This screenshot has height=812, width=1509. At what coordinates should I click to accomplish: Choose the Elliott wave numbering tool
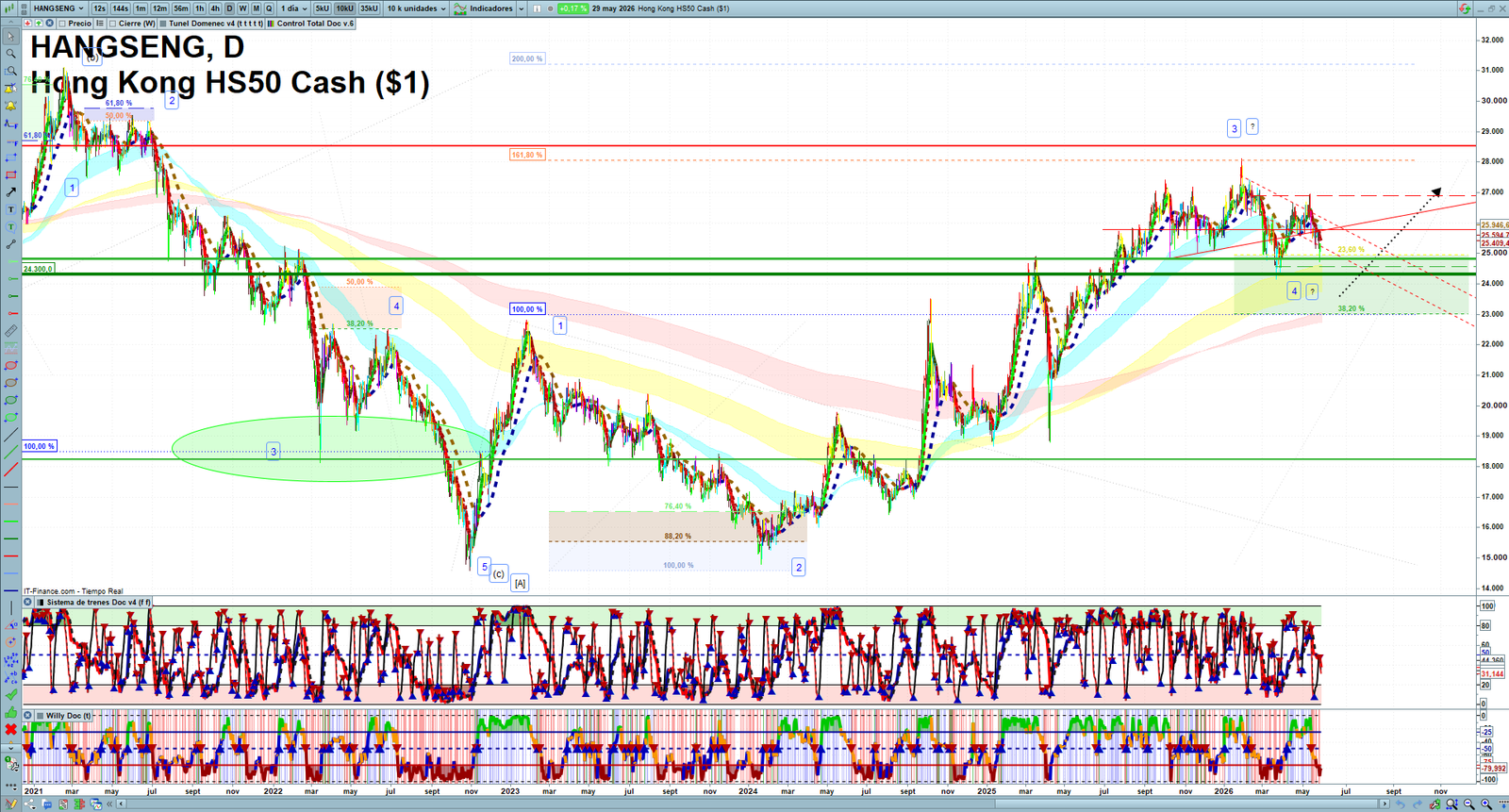pyautogui.click(x=11, y=659)
